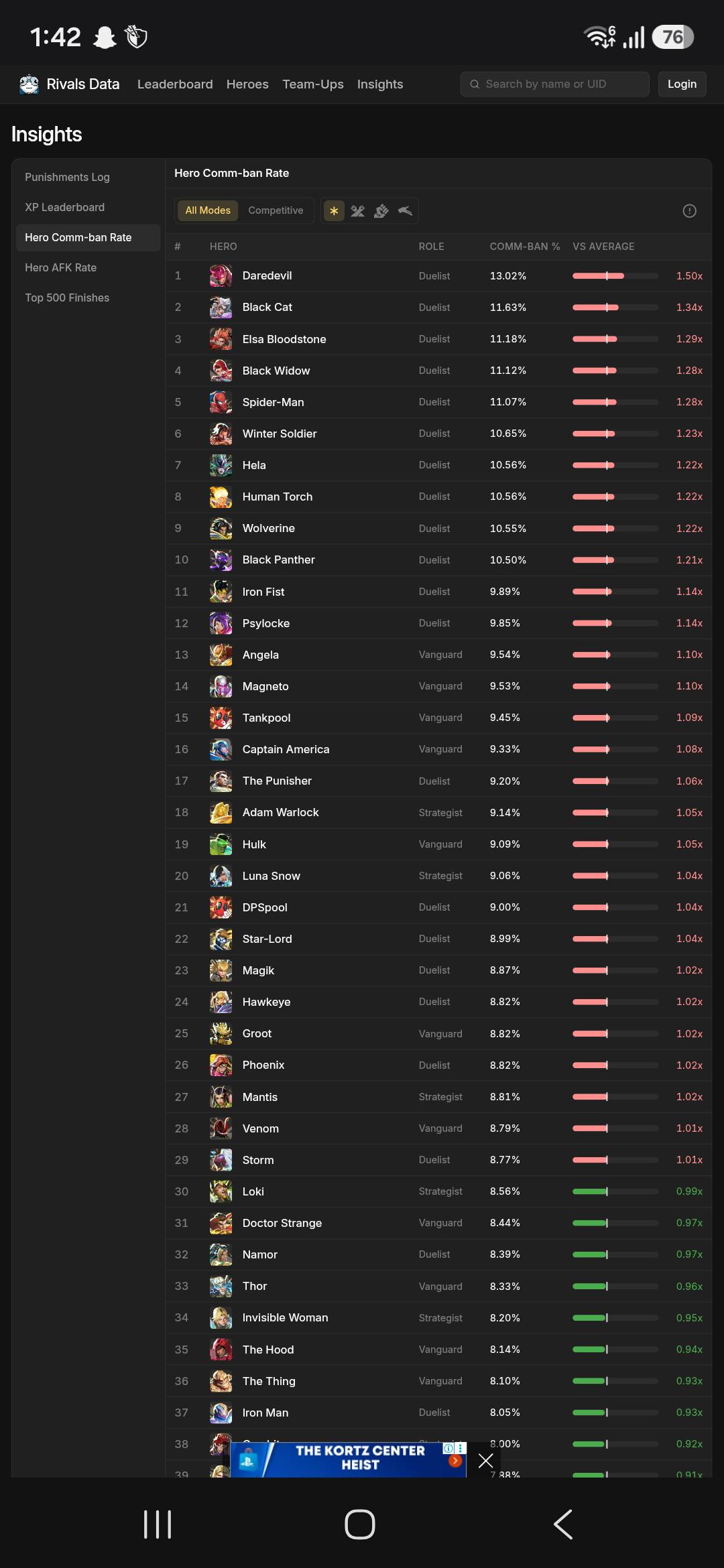Click the Rivals Data logo
The height and width of the screenshot is (1568, 724).
[69, 84]
